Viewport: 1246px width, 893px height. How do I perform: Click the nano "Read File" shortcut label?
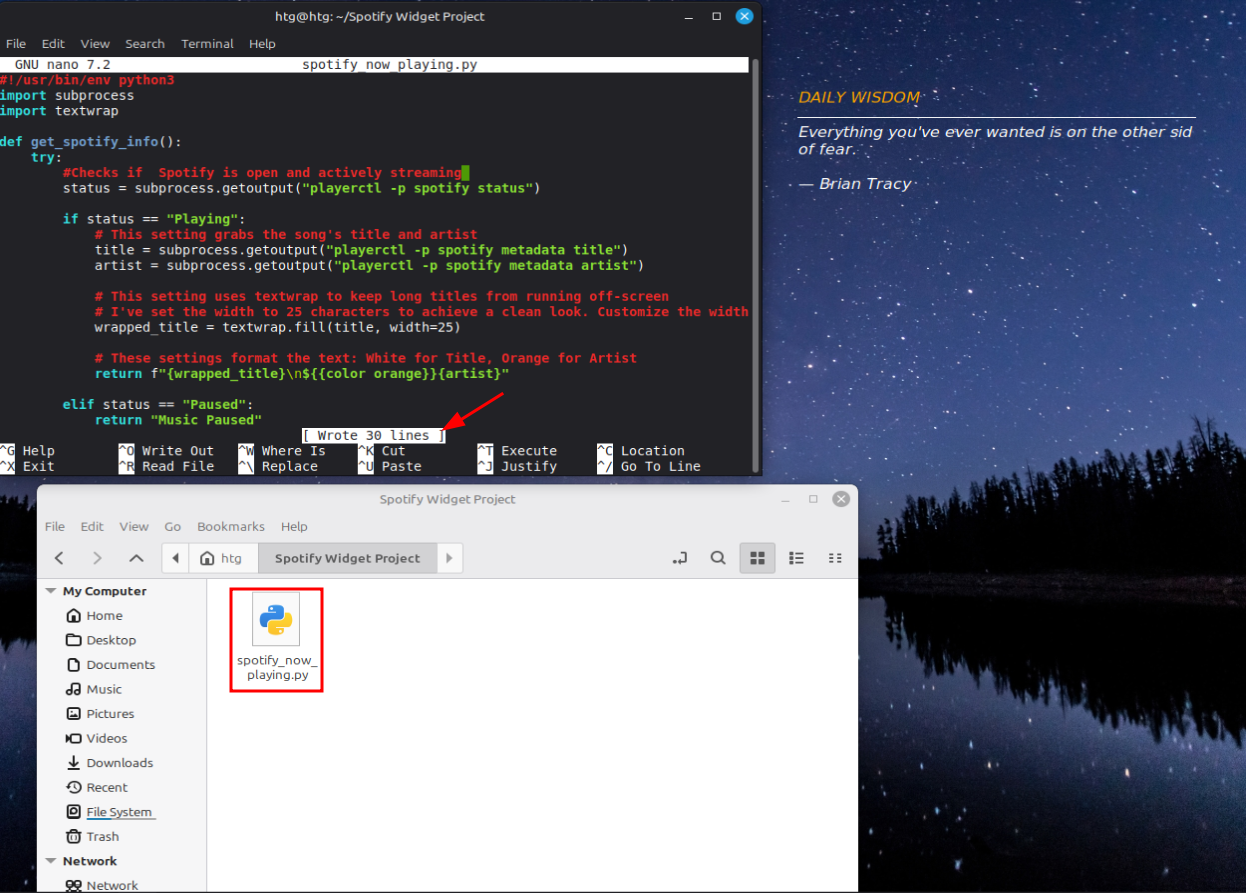point(178,467)
